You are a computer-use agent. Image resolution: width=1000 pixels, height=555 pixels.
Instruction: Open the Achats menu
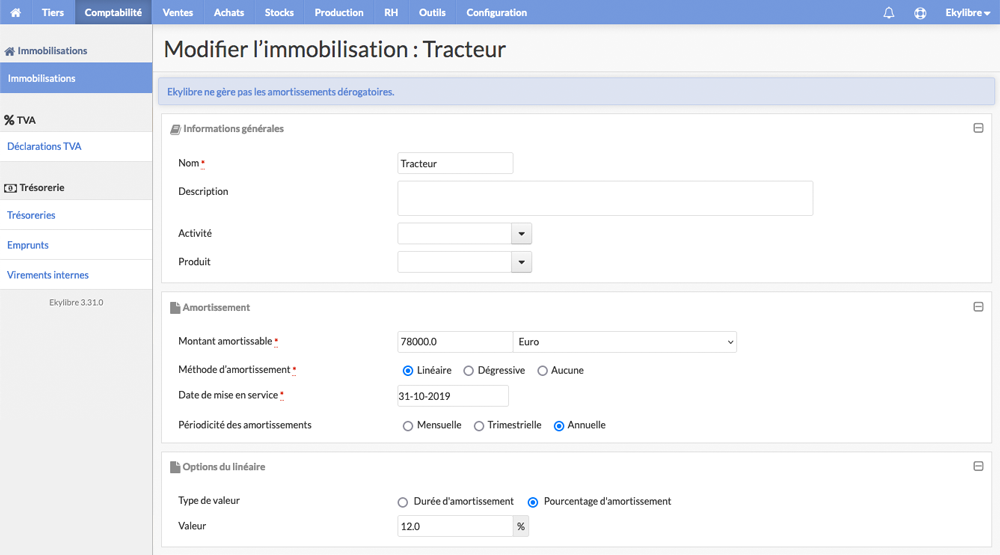[x=229, y=12]
